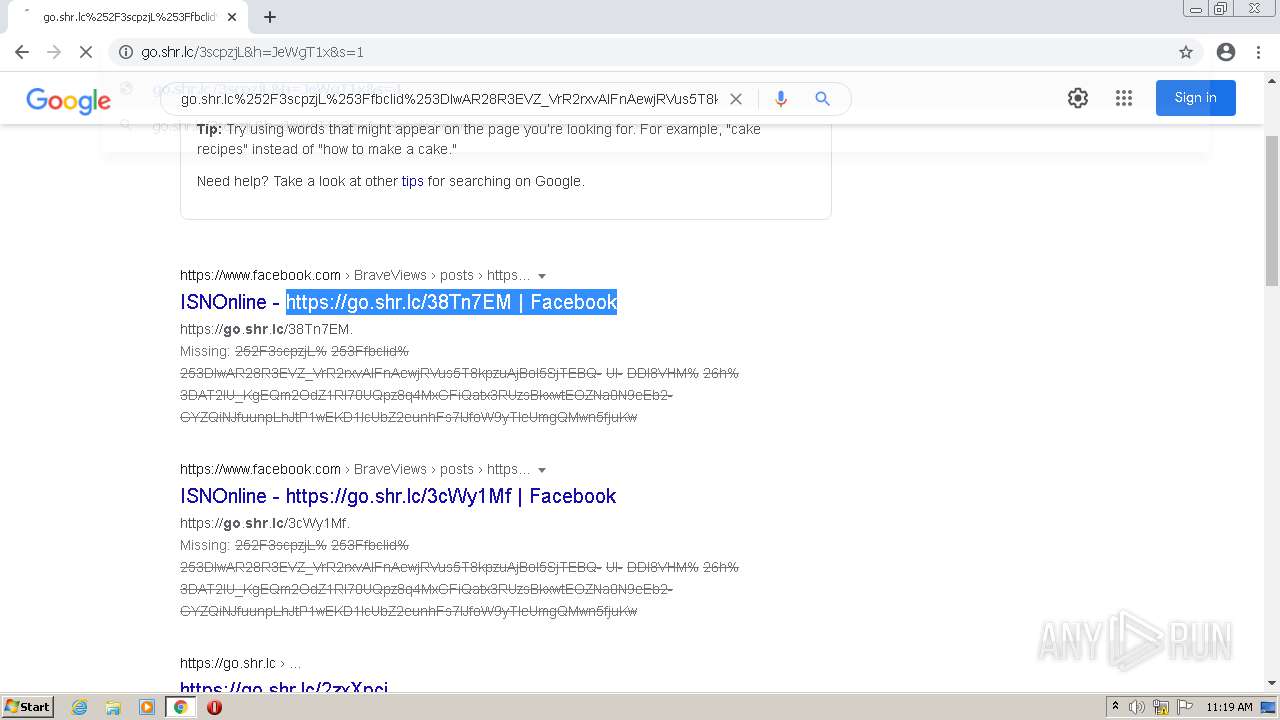Open the volume speaker tray icon
This screenshot has height=720, width=1280.
(x=1137, y=707)
